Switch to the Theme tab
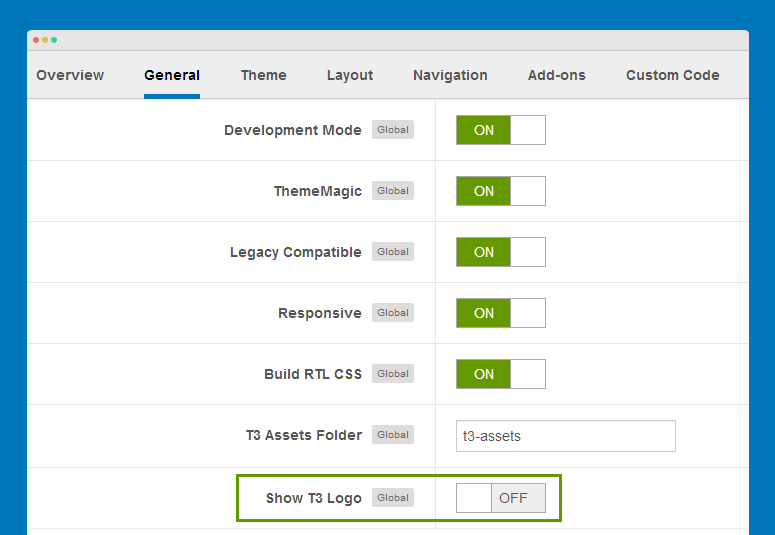The image size is (775, 535). 263,75
